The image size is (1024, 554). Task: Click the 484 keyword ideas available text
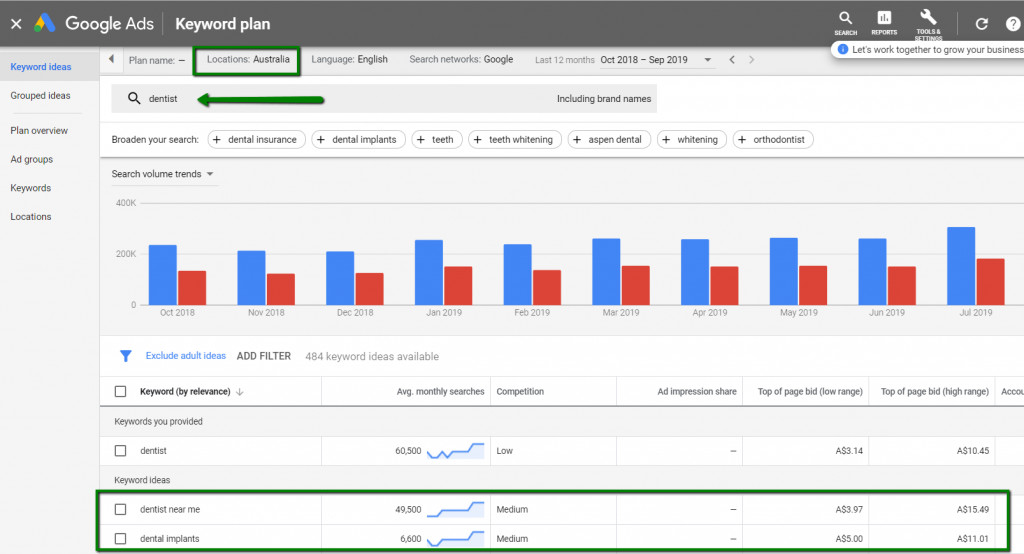click(372, 357)
